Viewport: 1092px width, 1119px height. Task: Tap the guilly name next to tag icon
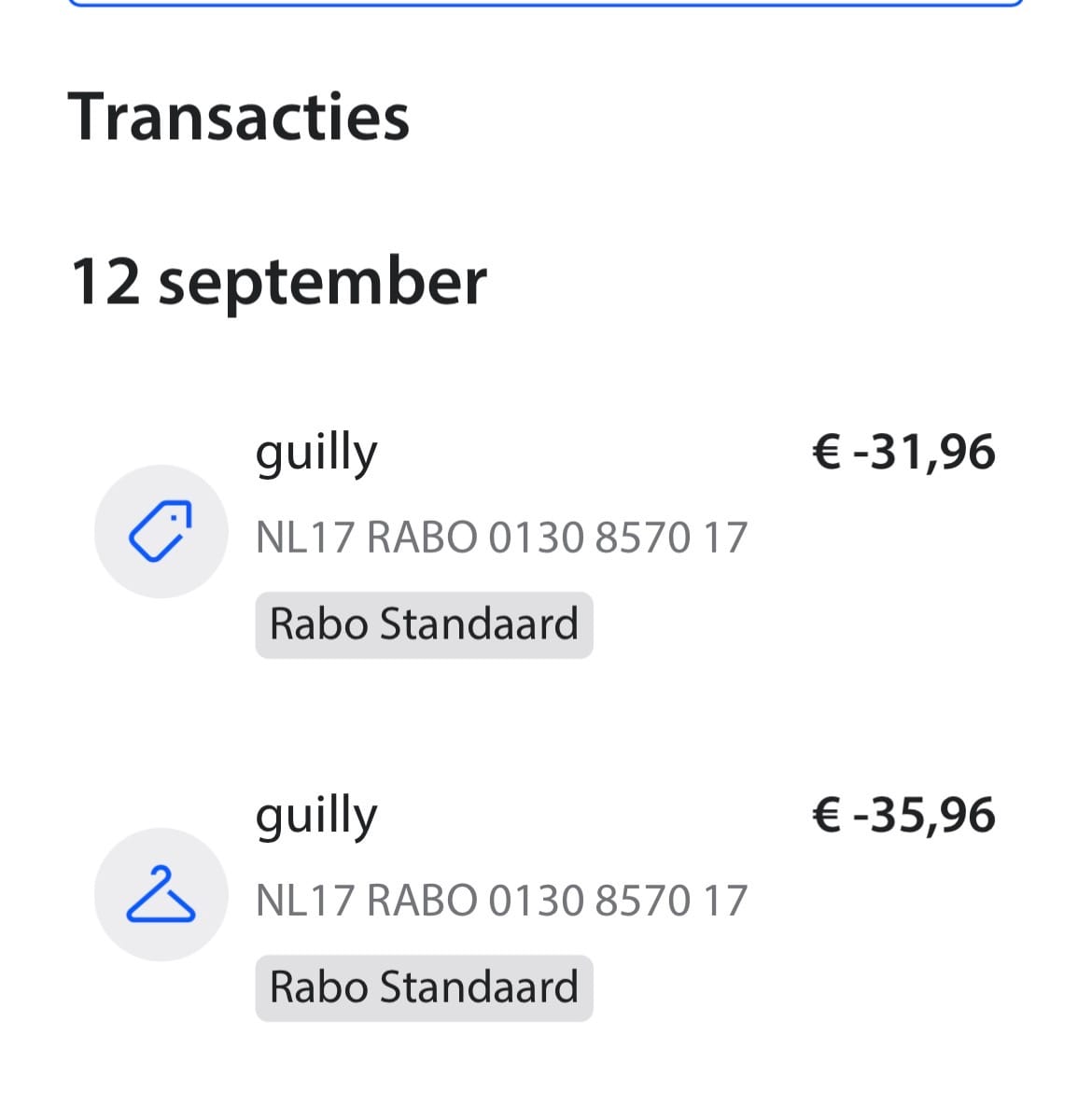coord(316,455)
